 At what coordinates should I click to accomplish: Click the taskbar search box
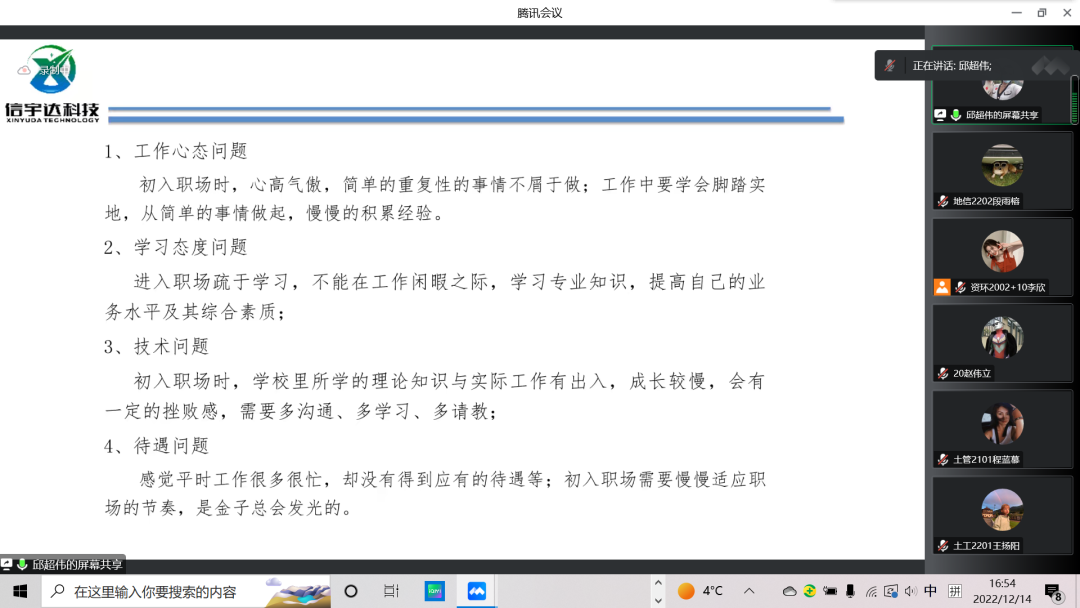coord(186,591)
